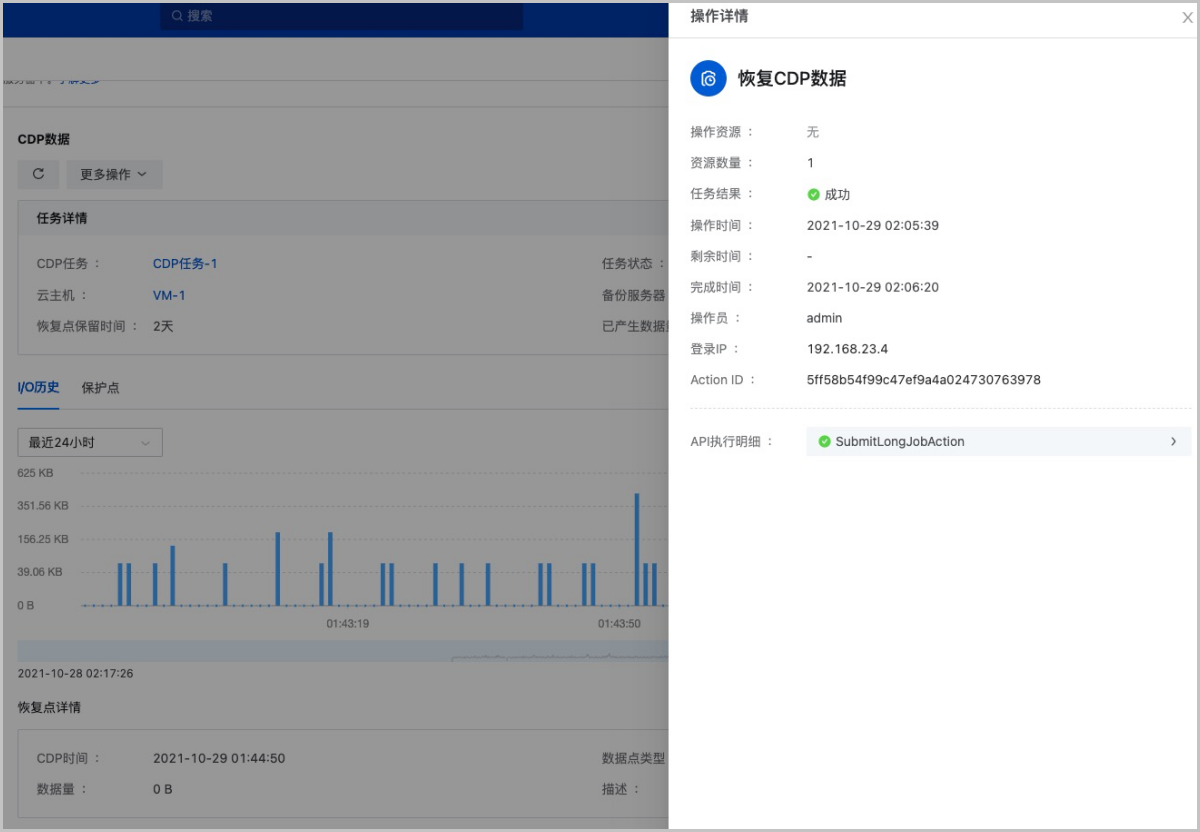Click the SubmitLongJobAction label

(x=899, y=441)
